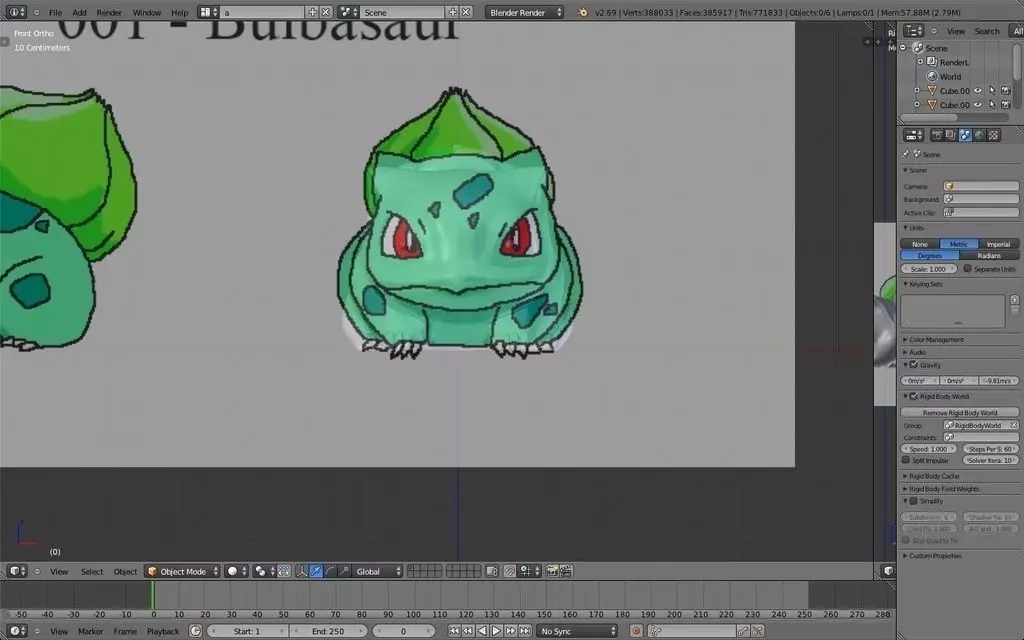Open the No Sync dropdown
The image size is (1024, 640).
[x=577, y=632]
